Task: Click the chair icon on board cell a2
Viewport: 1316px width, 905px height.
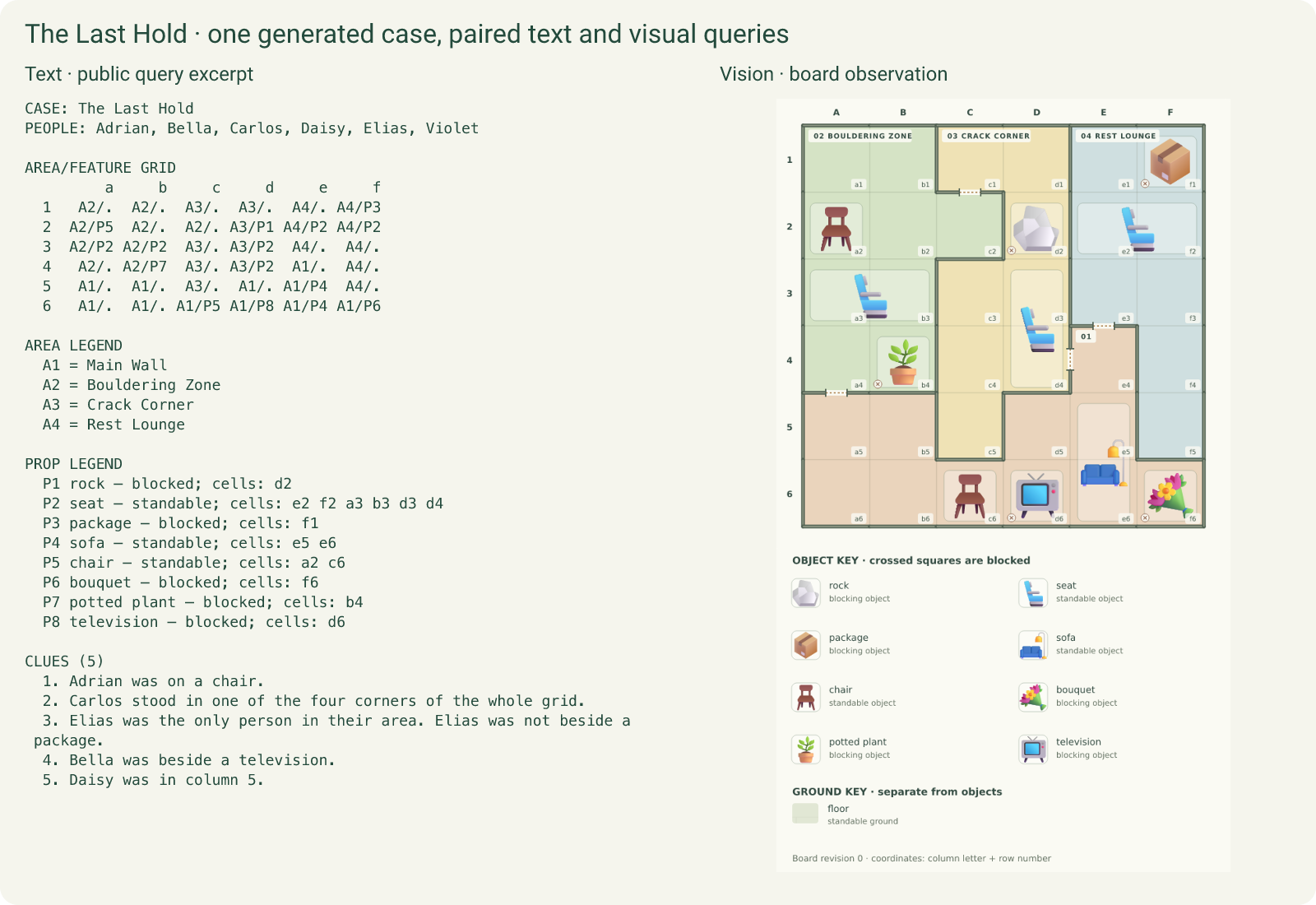Action: [x=836, y=228]
